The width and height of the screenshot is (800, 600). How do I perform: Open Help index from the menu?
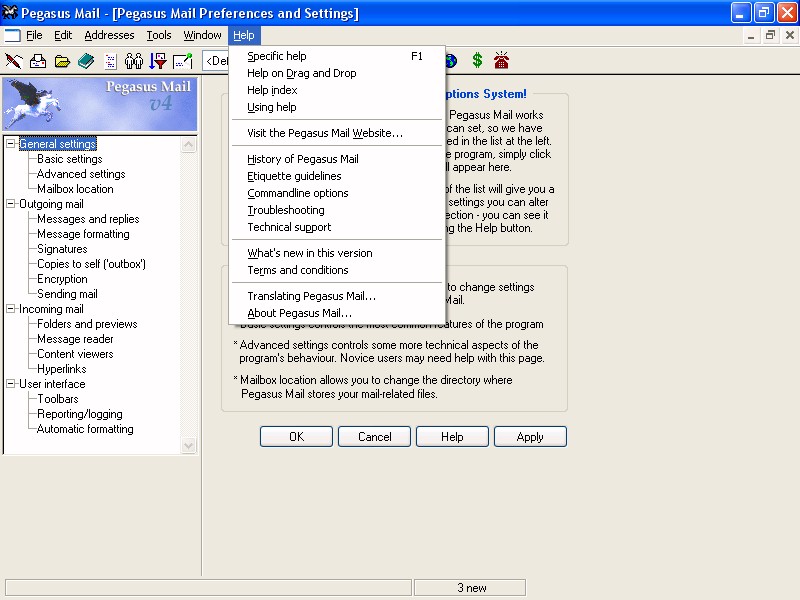[337, 90]
